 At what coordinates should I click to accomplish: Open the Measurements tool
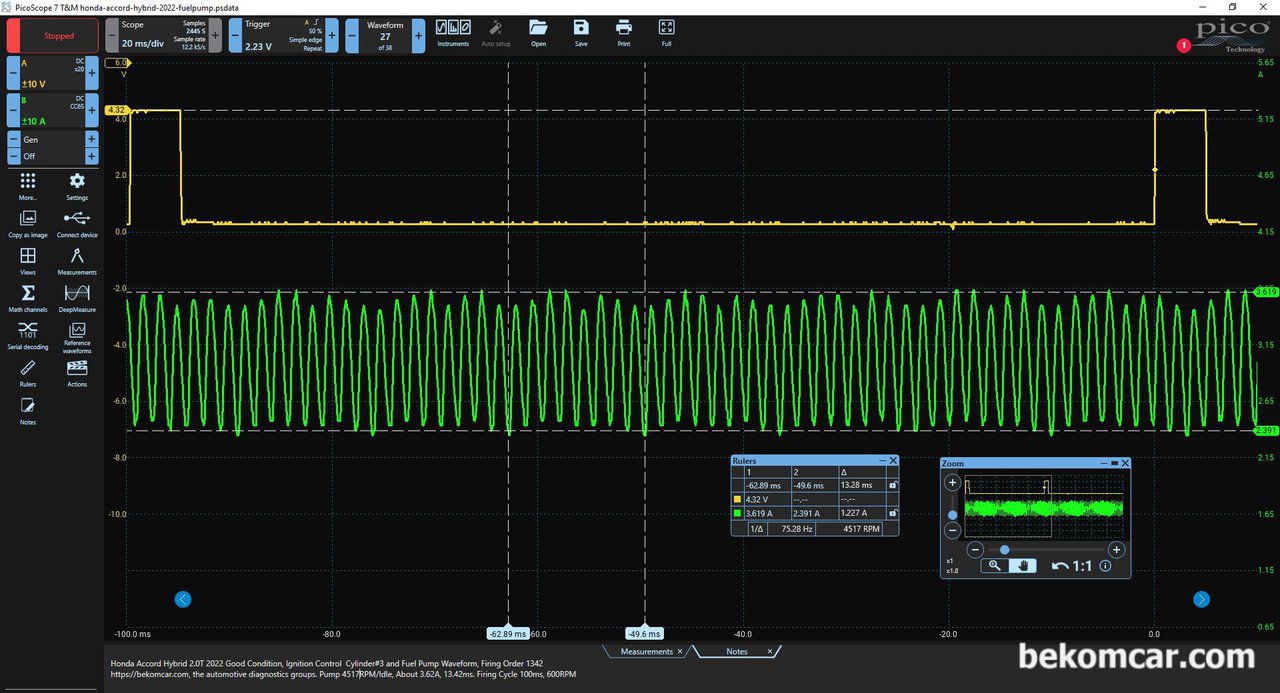pos(77,261)
